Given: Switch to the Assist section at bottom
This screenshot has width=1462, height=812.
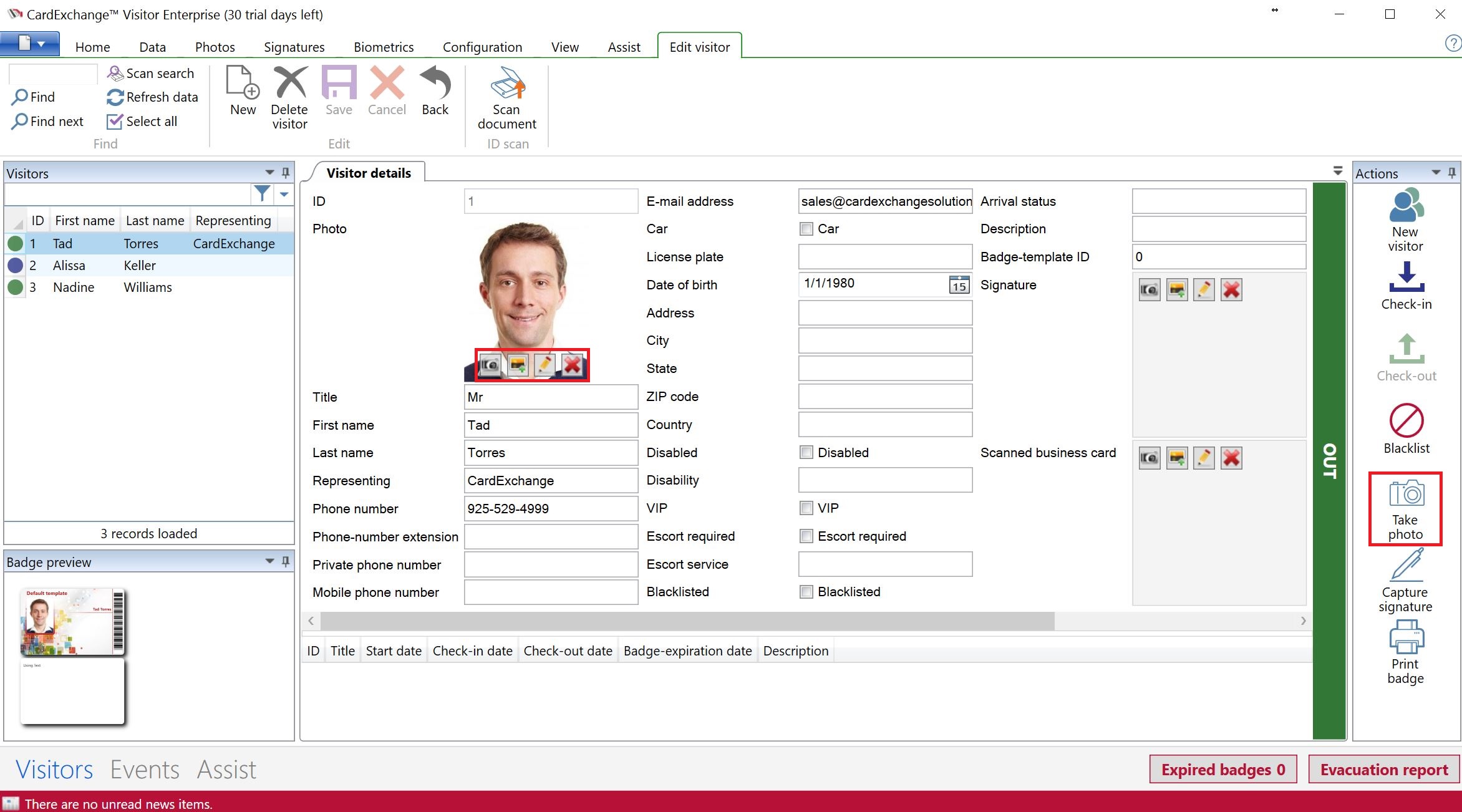Looking at the screenshot, I should 226,770.
